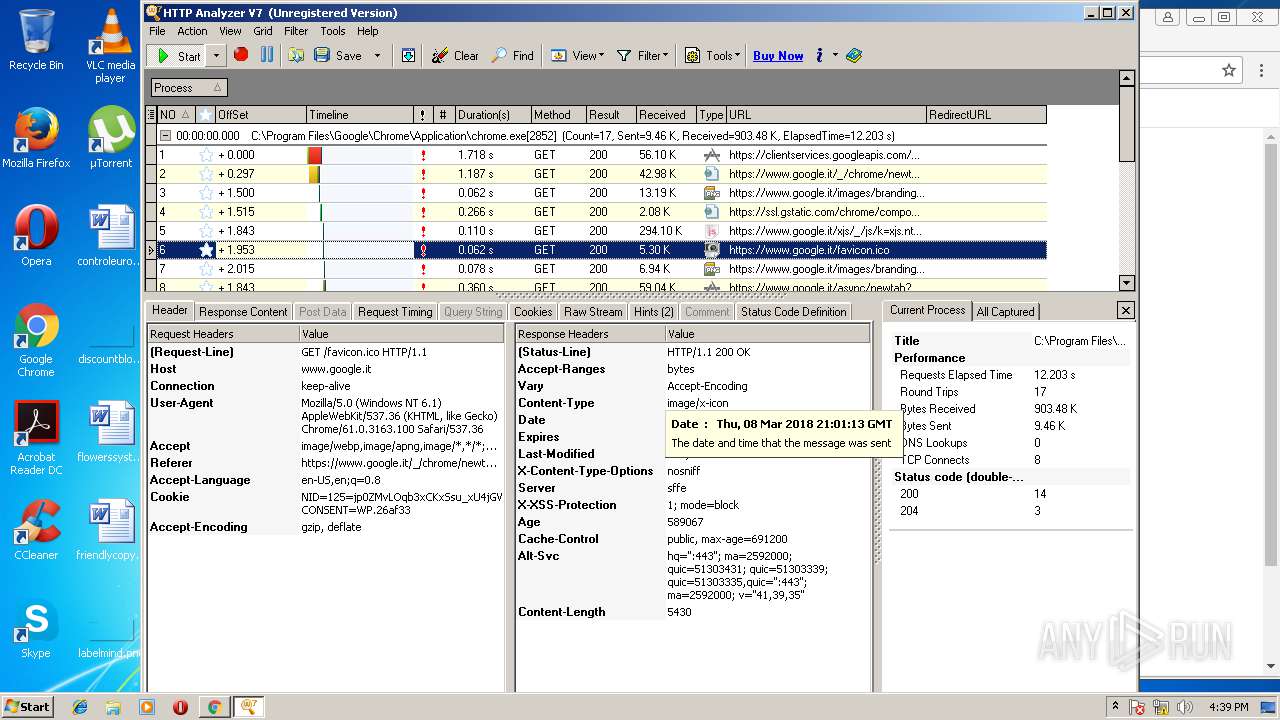The image size is (1280, 720).
Task: Open the Tools dropdown in toolbar
Action: [x=712, y=56]
